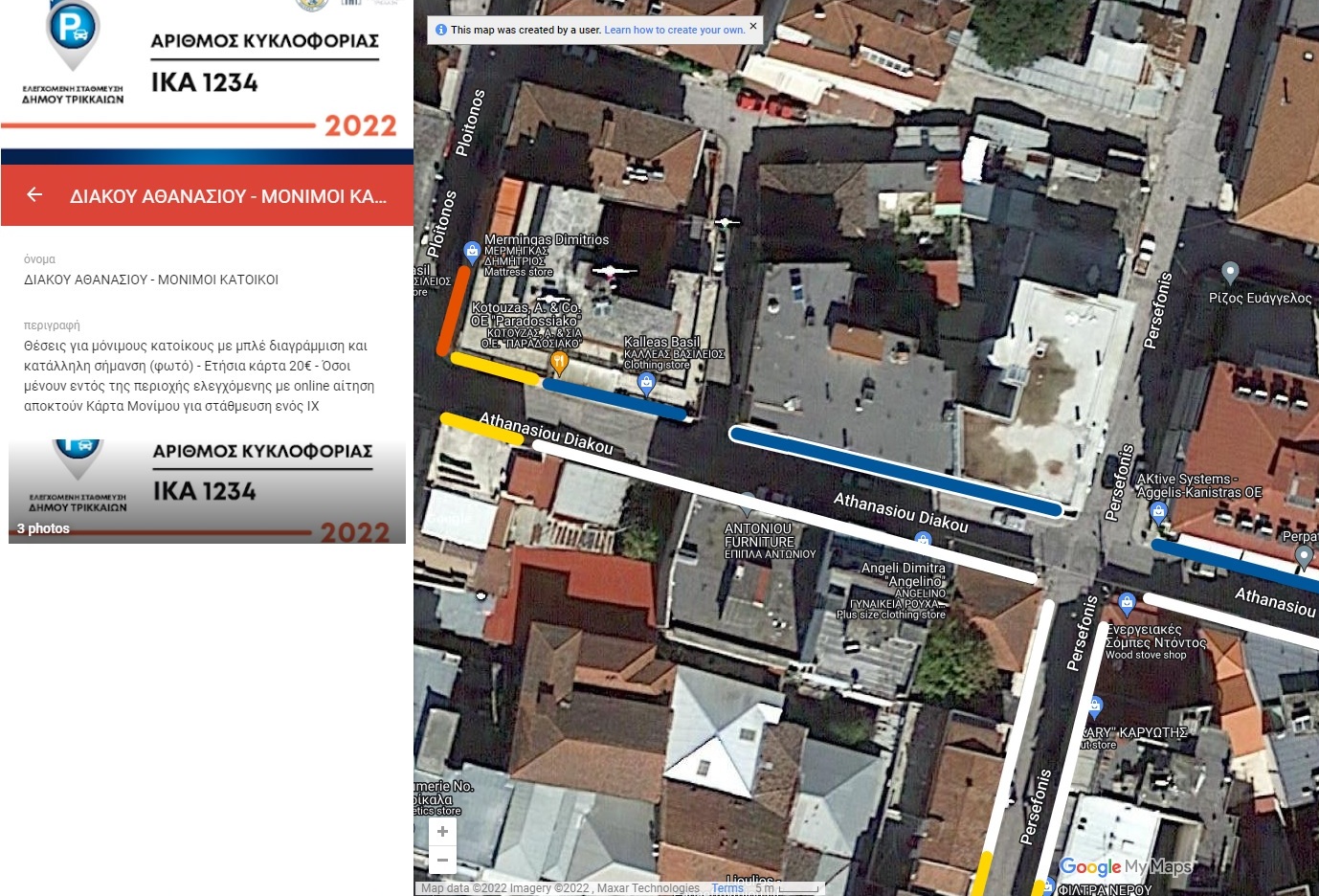The height and width of the screenshot is (896, 1319).
Task: Click the AKtive Systems shopping pin
Action: [x=1158, y=512]
